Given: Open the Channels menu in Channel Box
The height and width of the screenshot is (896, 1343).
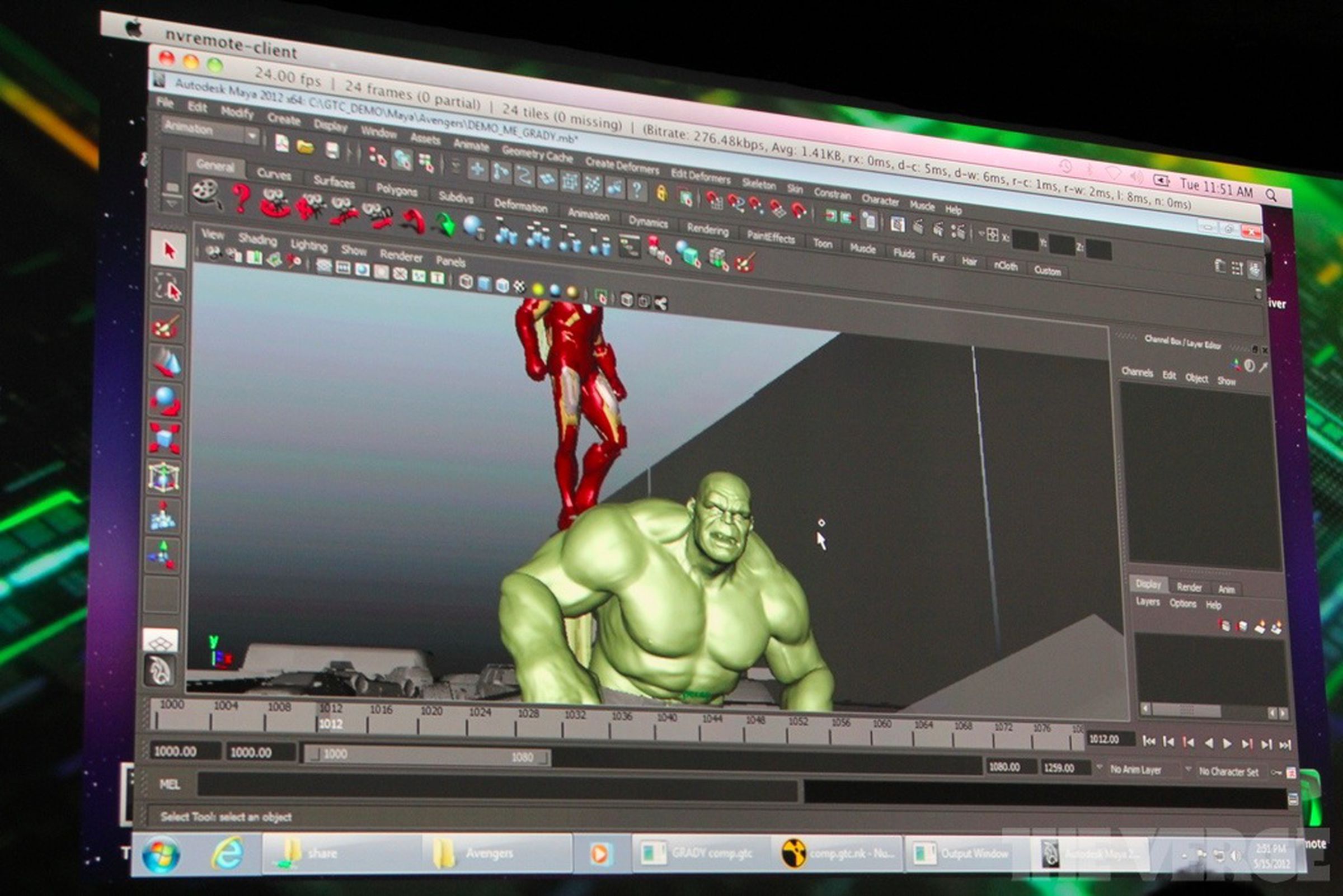Looking at the screenshot, I should point(1137,372).
